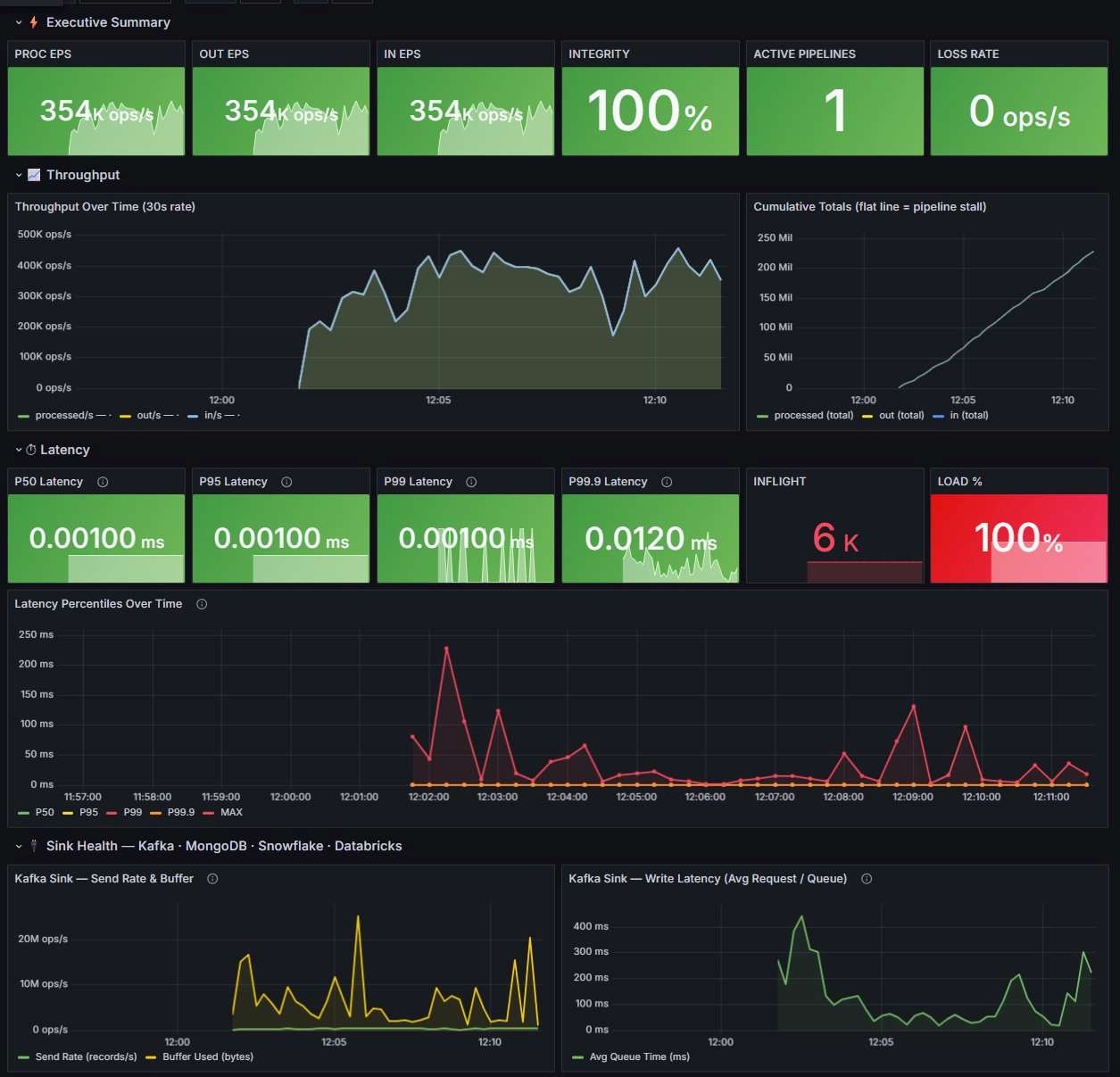The height and width of the screenshot is (1077, 1120).
Task: Toggle the P50 series in latency legend
Action: point(45,812)
